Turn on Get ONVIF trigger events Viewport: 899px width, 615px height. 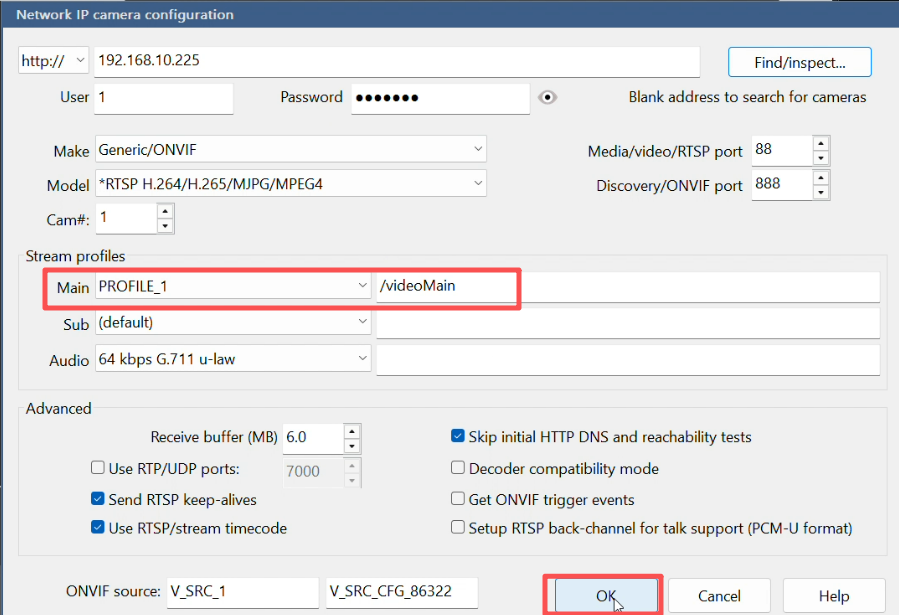[458, 499]
